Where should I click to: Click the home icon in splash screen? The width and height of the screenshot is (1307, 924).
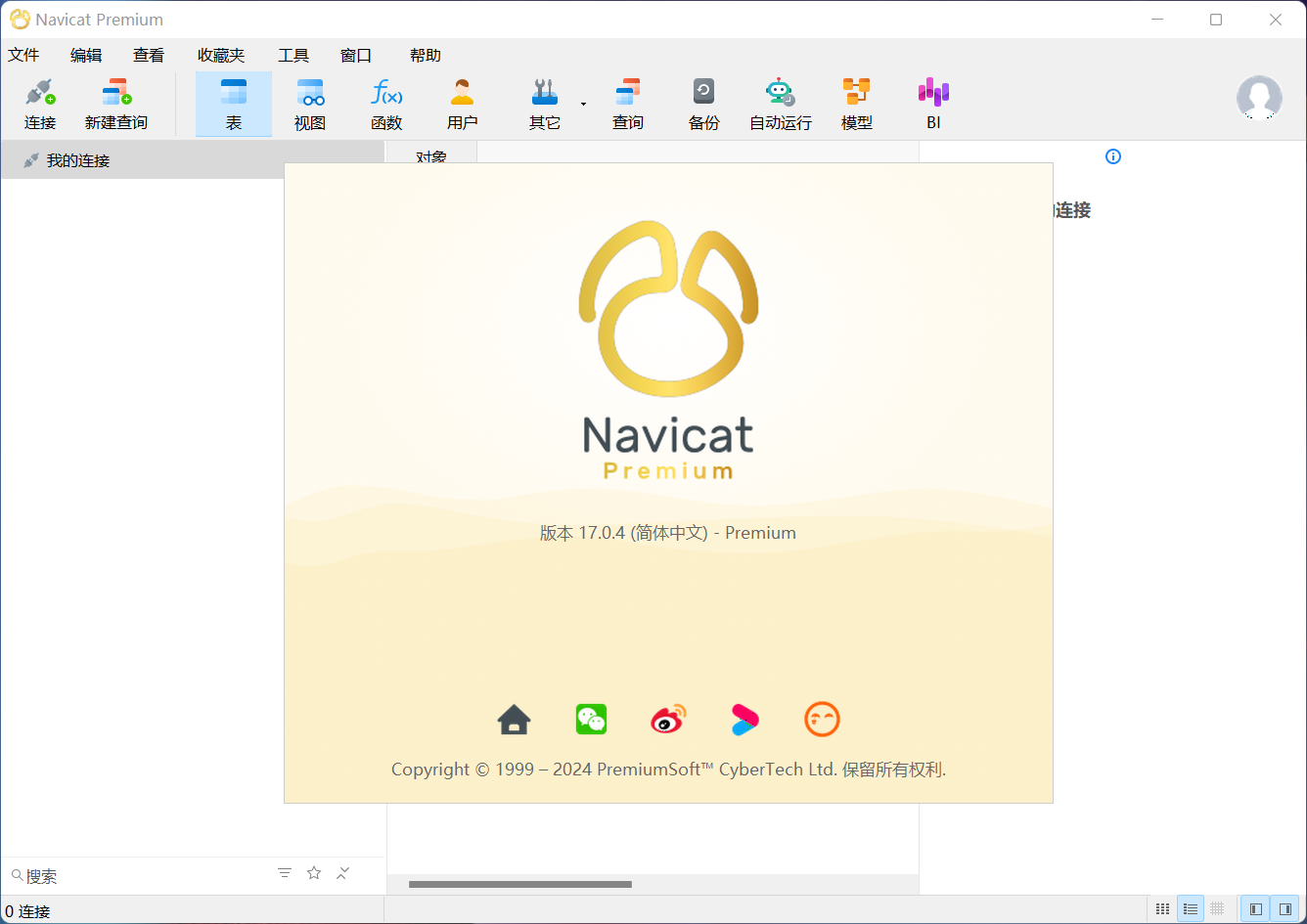pos(514,720)
